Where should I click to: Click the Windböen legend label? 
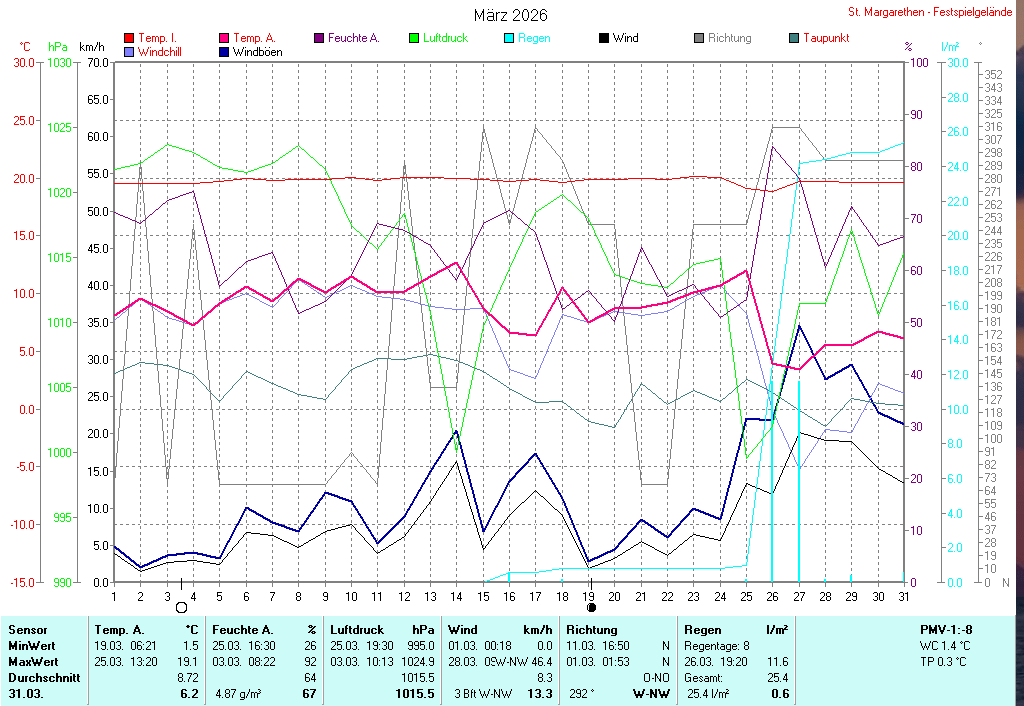[x=256, y=51]
